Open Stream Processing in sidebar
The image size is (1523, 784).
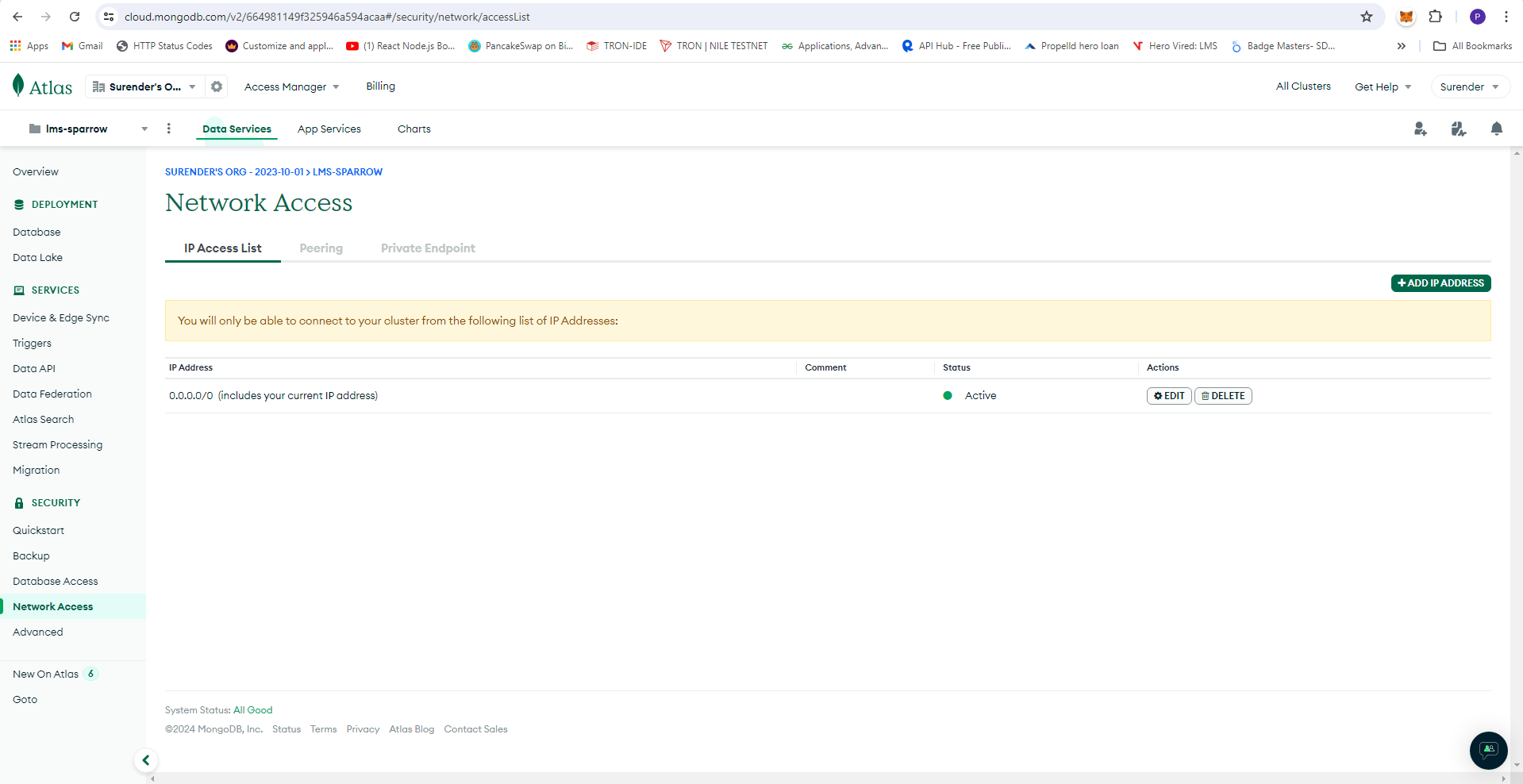(x=57, y=444)
